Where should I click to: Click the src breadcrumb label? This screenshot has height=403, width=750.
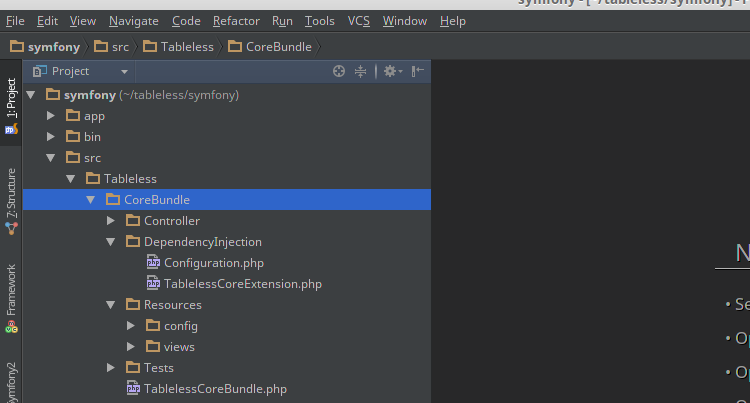pos(121,47)
